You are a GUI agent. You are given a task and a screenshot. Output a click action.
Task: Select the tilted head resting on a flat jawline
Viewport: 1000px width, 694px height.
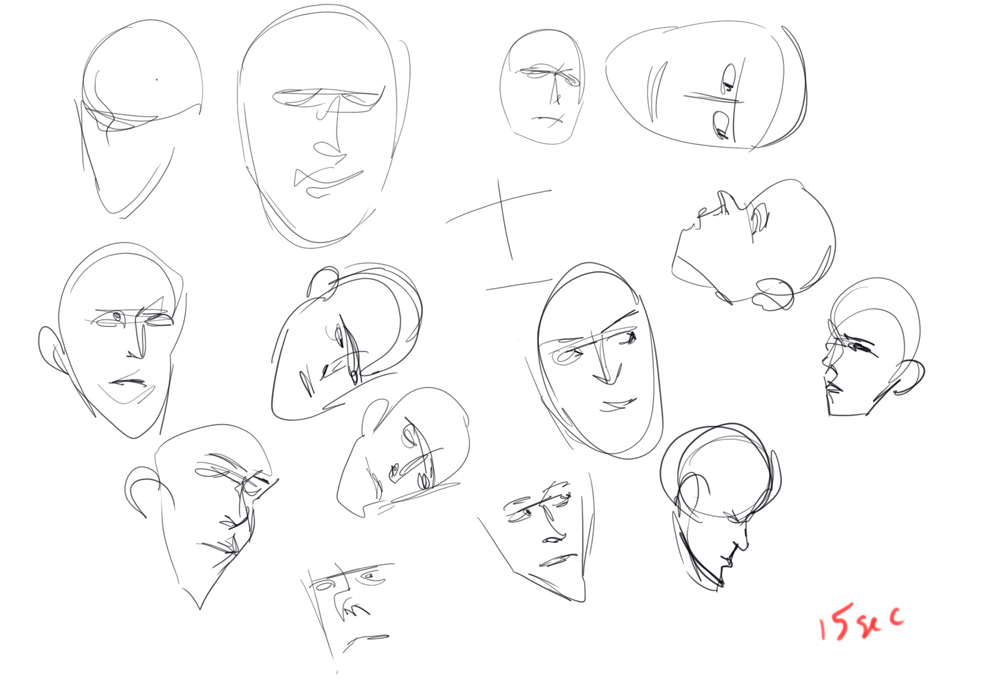[405, 455]
